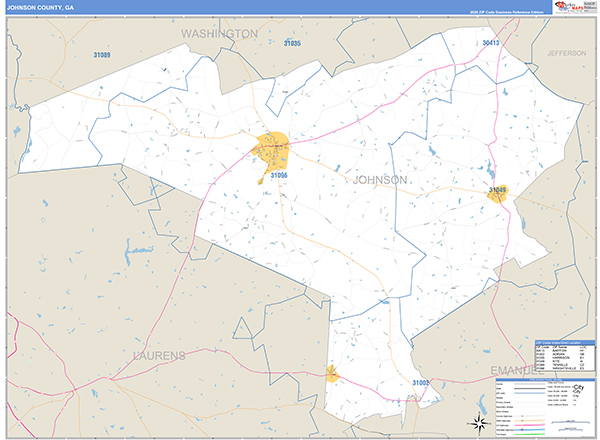The width and height of the screenshot is (600, 440).
Task: Click ZIP code label 31089
Action: coord(102,55)
